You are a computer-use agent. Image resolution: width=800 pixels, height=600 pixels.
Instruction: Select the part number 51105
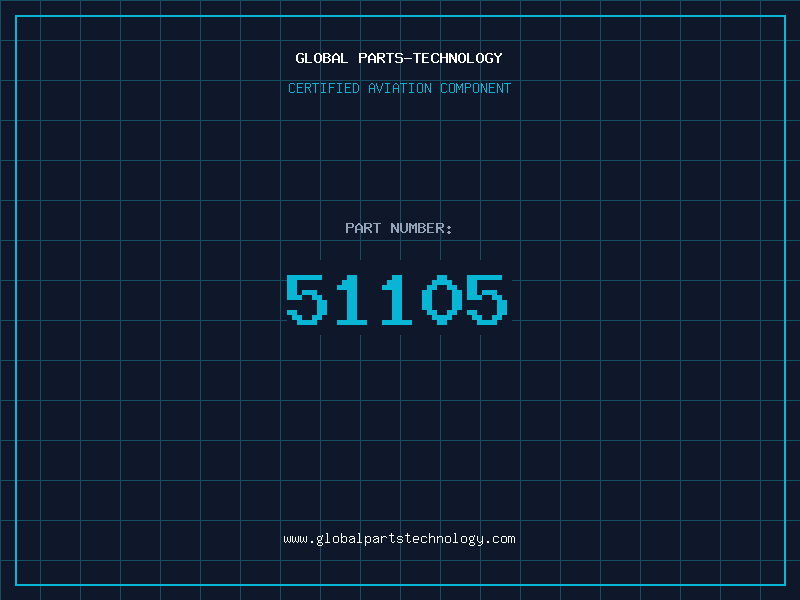(396, 299)
